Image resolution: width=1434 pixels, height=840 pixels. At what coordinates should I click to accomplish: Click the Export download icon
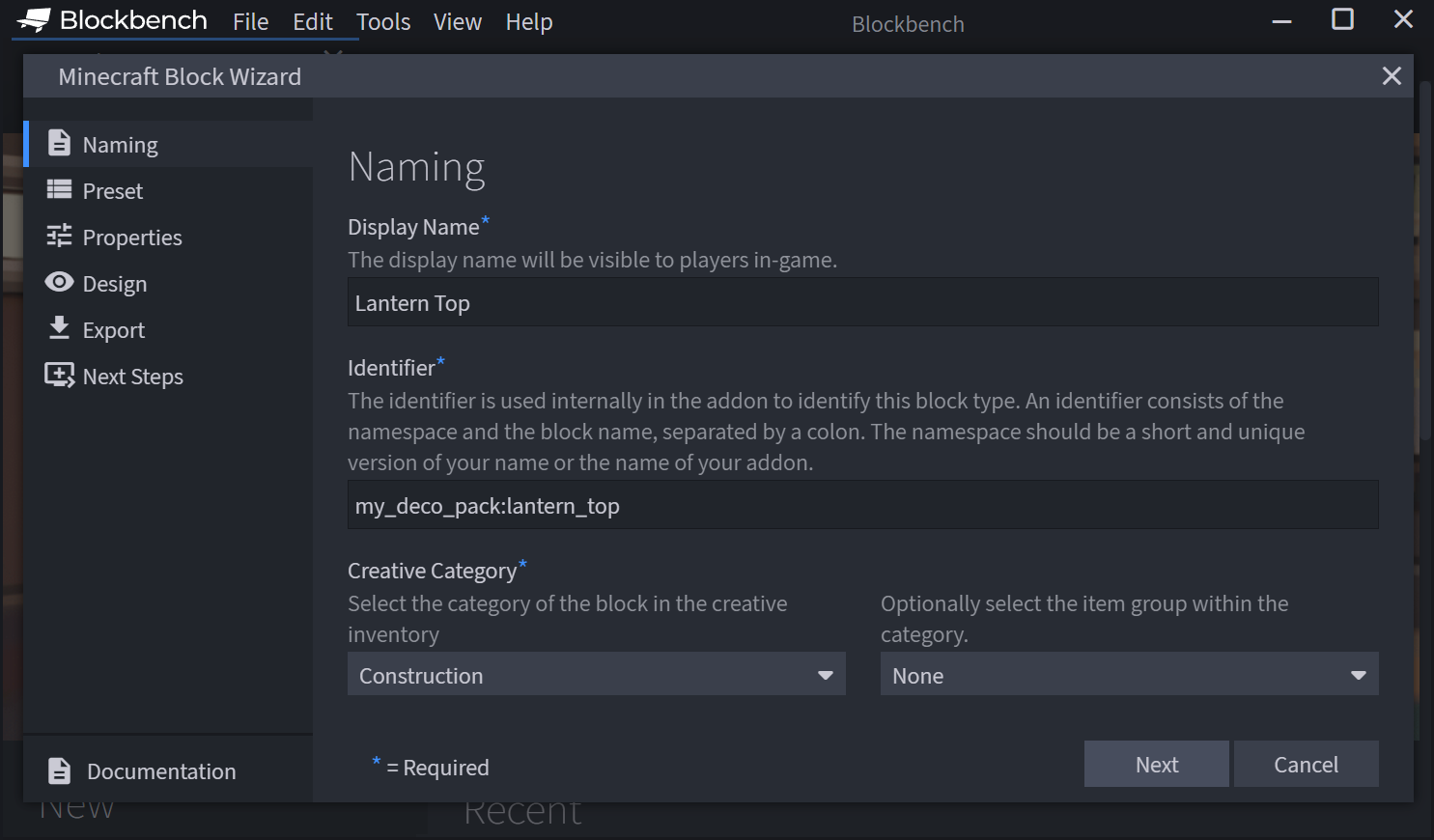click(x=59, y=328)
